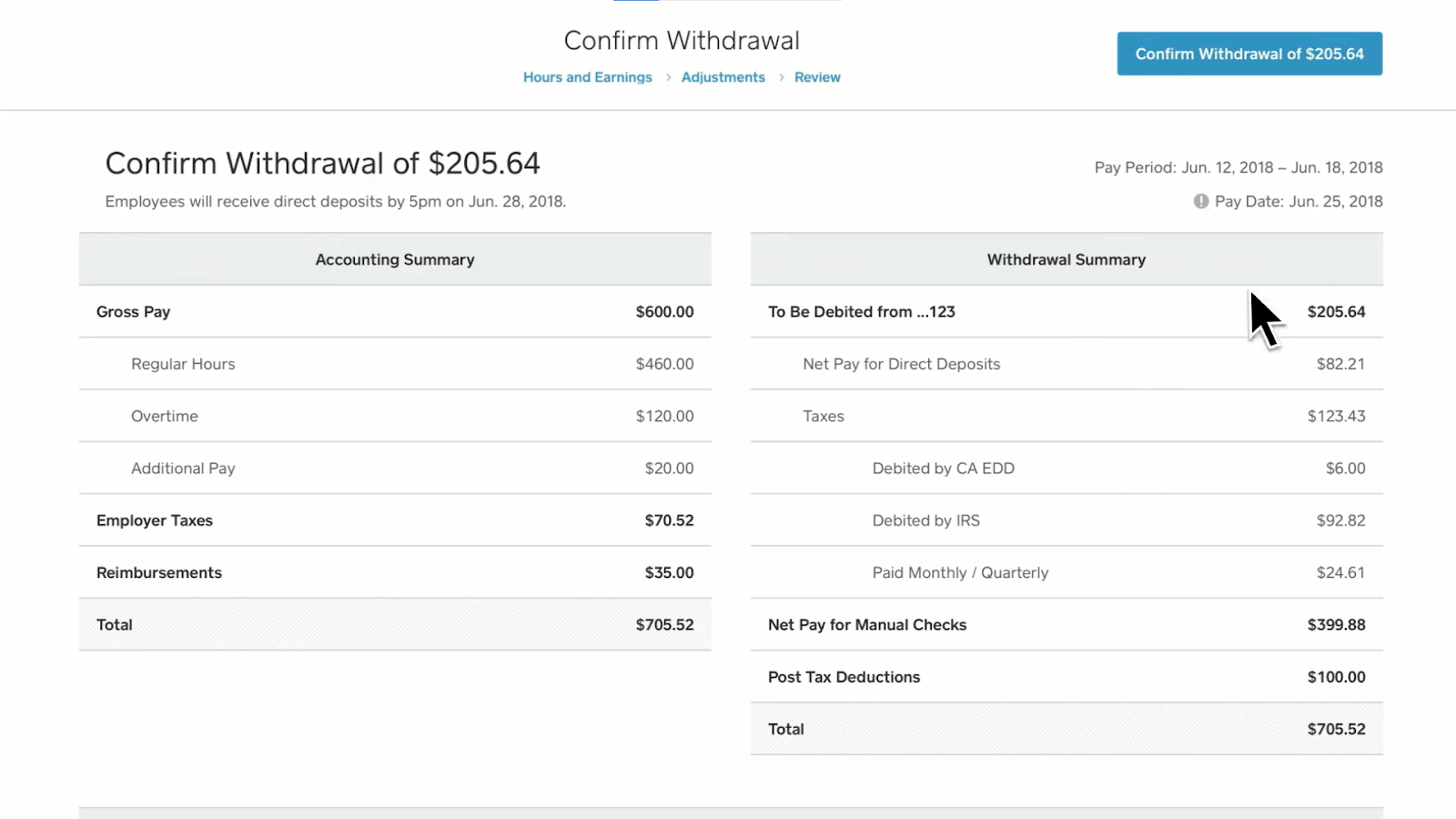Click the Regular Hours line item
1456x819 pixels.
tap(394, 363)
